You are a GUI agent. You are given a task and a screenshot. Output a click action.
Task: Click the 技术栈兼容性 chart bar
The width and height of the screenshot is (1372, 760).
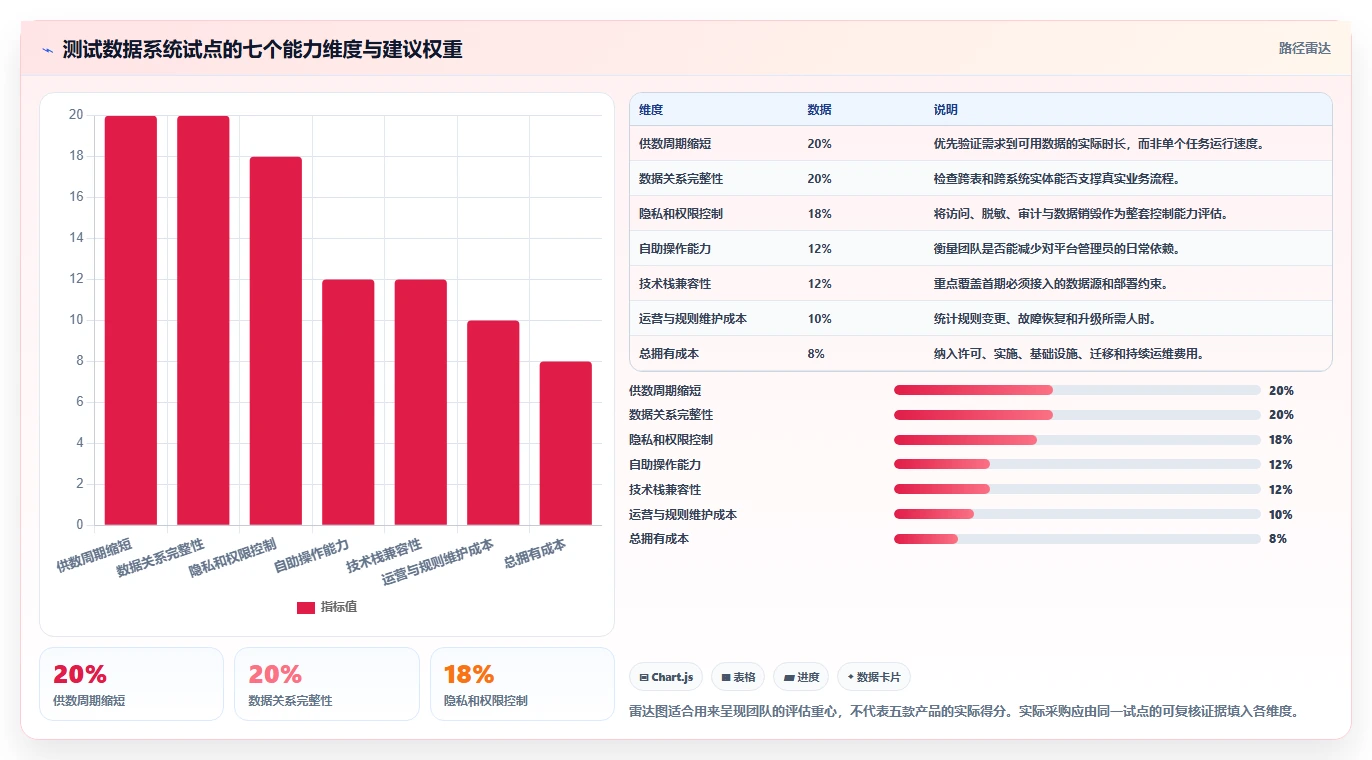[x=421, y=402]
